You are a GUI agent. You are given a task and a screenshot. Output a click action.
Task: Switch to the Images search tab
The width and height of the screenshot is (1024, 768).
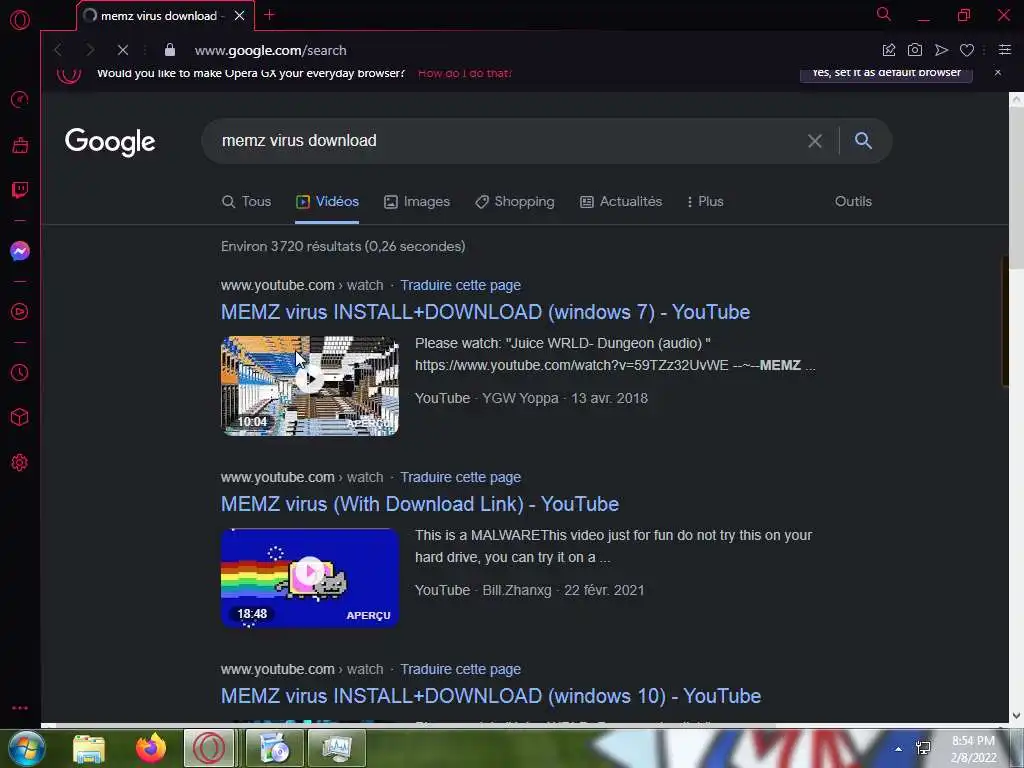pyautogui.click(x=417, y=201)
